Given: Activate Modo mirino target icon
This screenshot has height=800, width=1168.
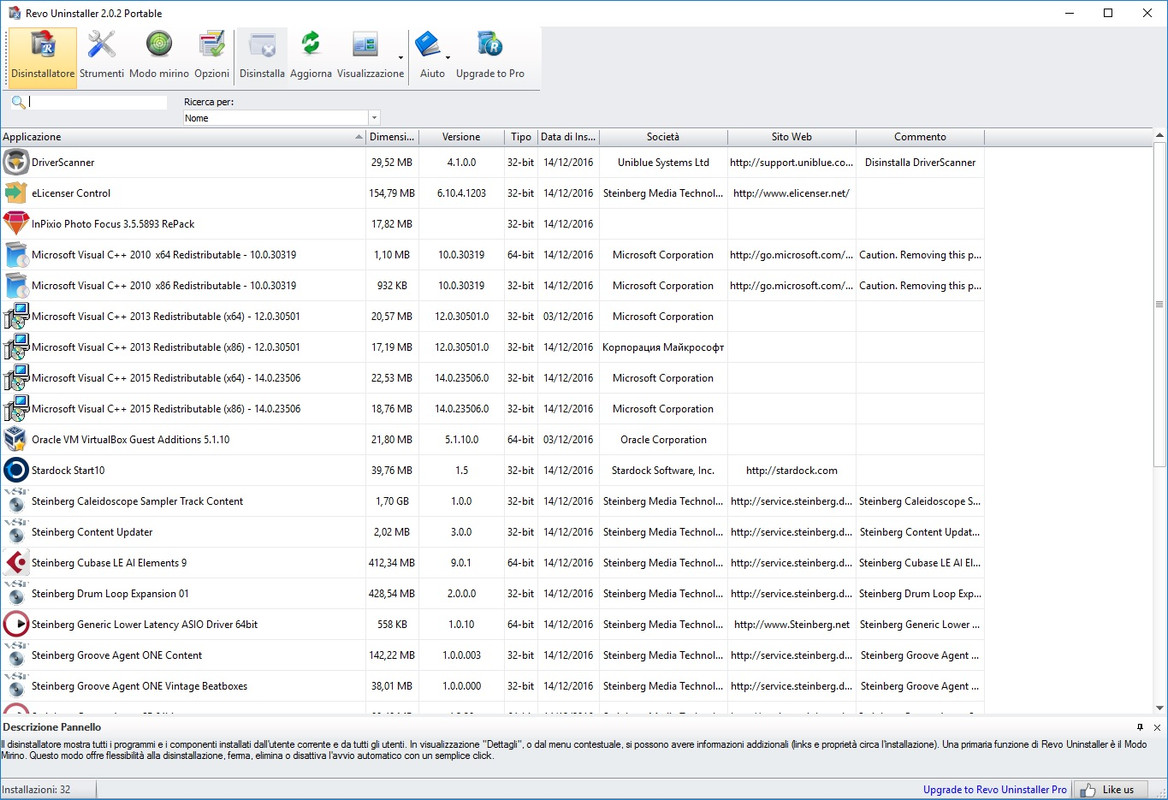Looking at the screenshot, I should coord(159,45).
